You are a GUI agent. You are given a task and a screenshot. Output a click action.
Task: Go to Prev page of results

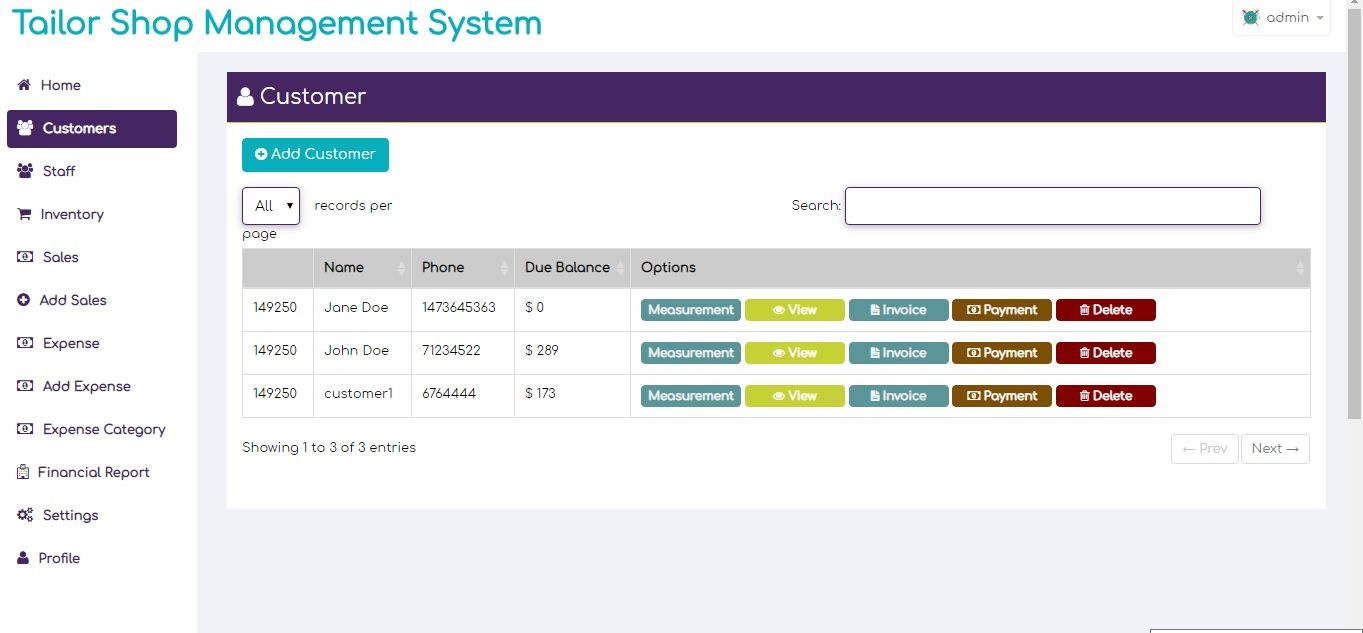coord(1205,449)
